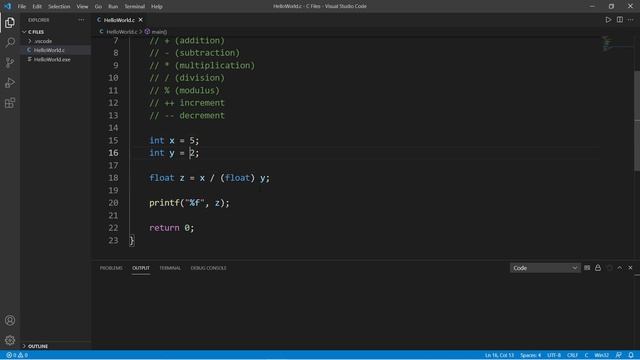This screenshot has width=640, height=360.
Task: Close the bottom panel
Action: tap(631, 268)
